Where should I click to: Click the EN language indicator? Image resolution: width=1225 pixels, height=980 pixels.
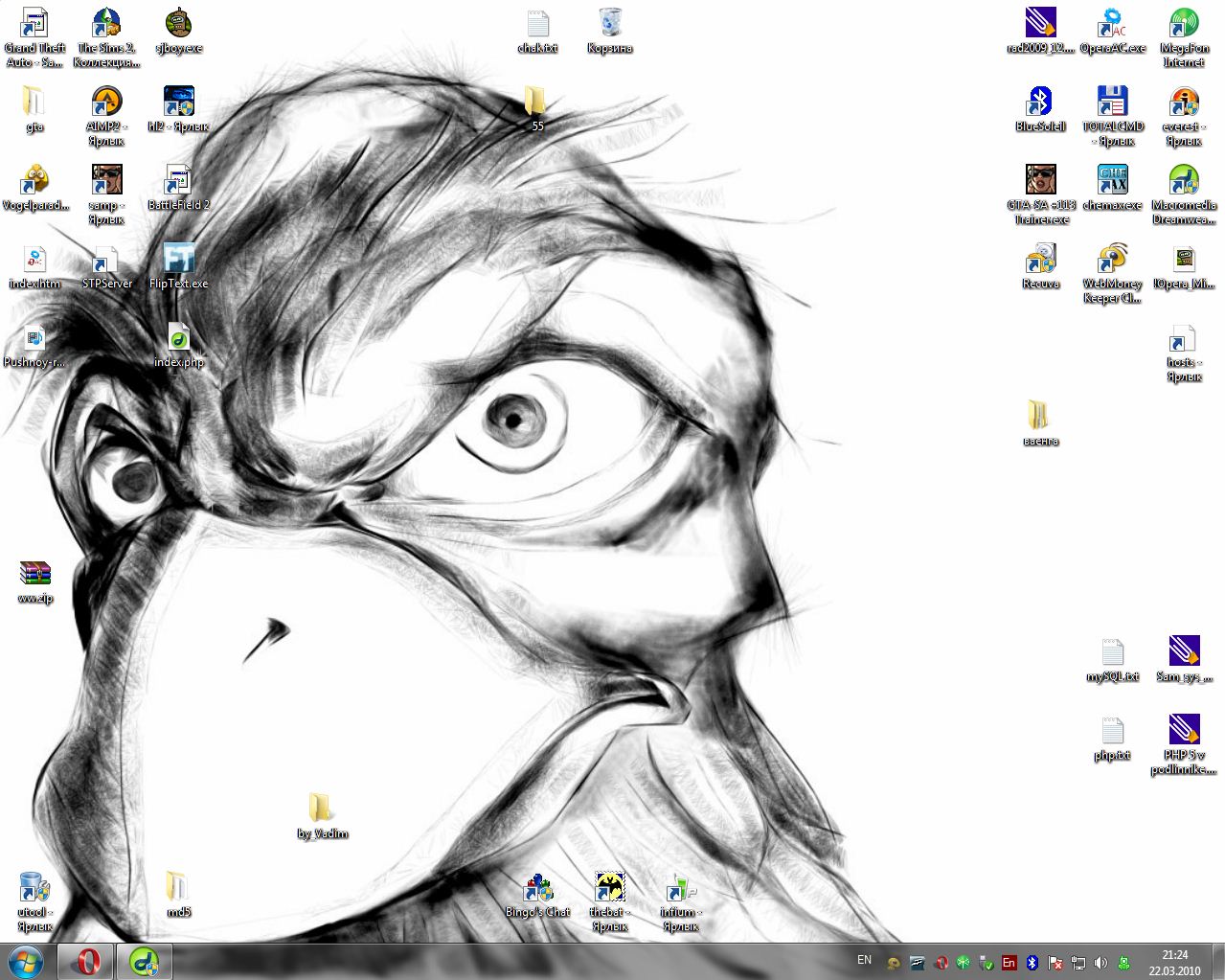[x=864, y=960]
